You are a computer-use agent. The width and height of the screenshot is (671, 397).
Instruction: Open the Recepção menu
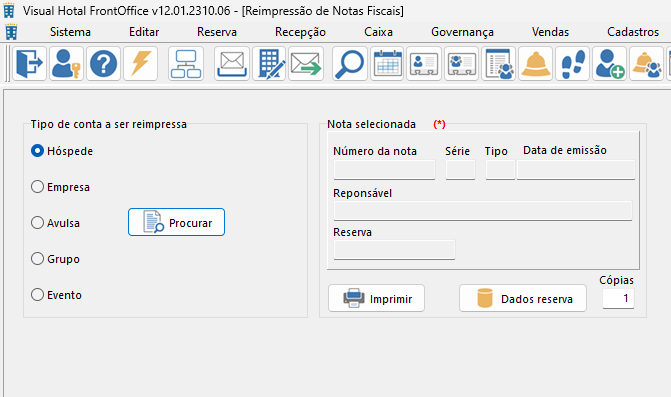[x=300, y=32]
